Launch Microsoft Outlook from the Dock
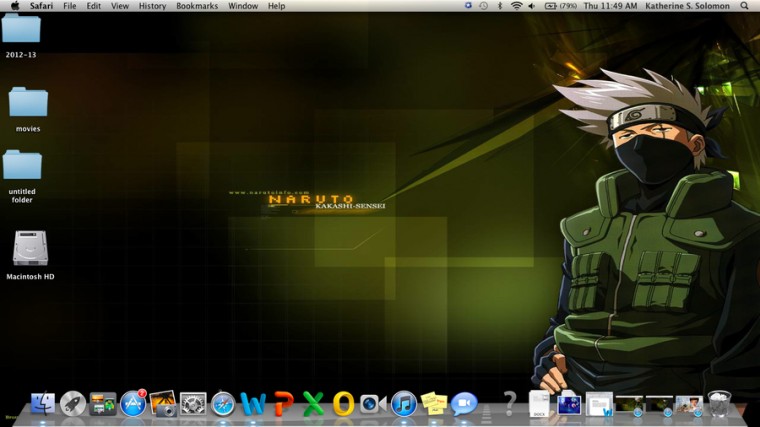This screenshot has width=760, height=427. pyautogui.click(x=343, y=404)
